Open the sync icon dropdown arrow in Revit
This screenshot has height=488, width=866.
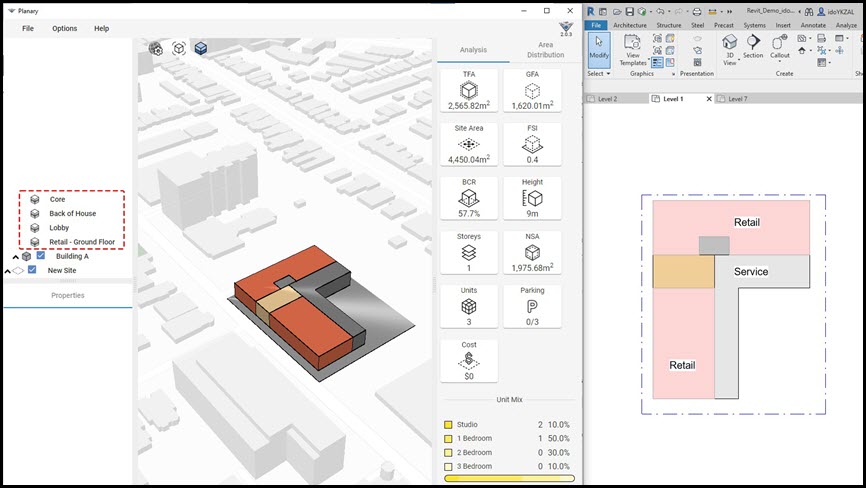click(649, 12)
